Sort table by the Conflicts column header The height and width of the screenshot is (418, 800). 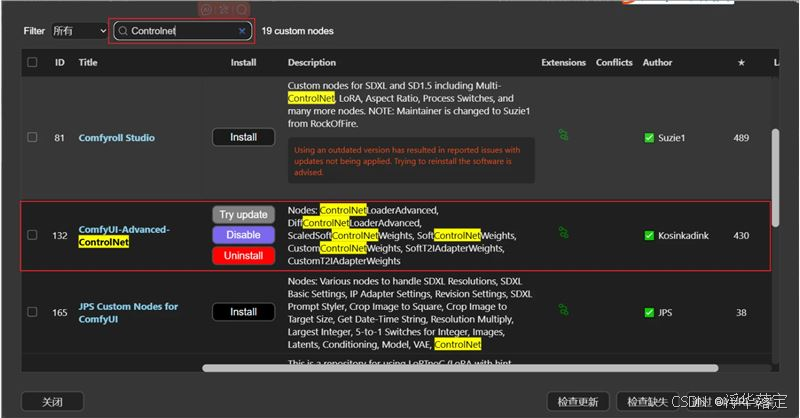click(x=614, y=62)
